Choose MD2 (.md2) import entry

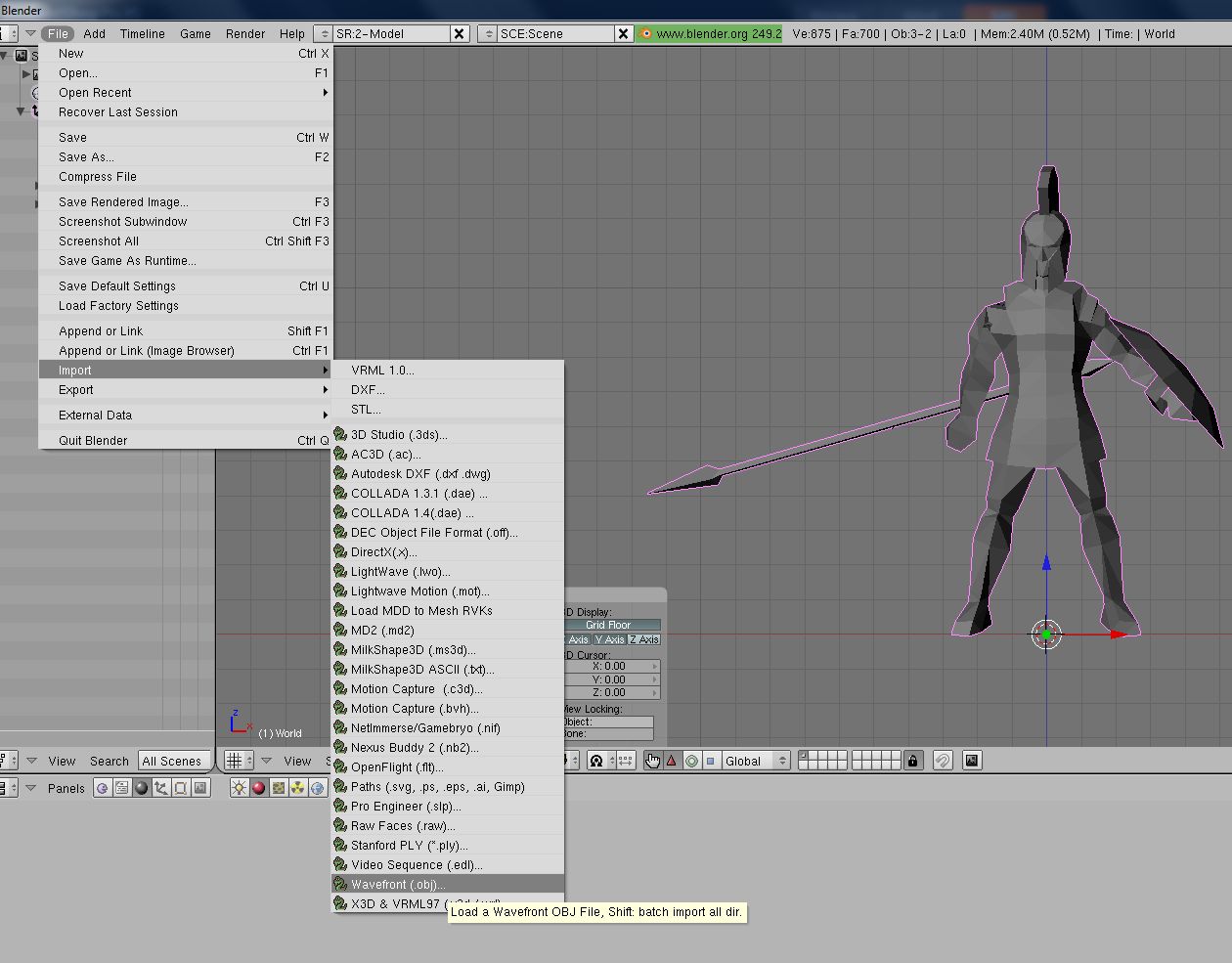tap(448, 630)
